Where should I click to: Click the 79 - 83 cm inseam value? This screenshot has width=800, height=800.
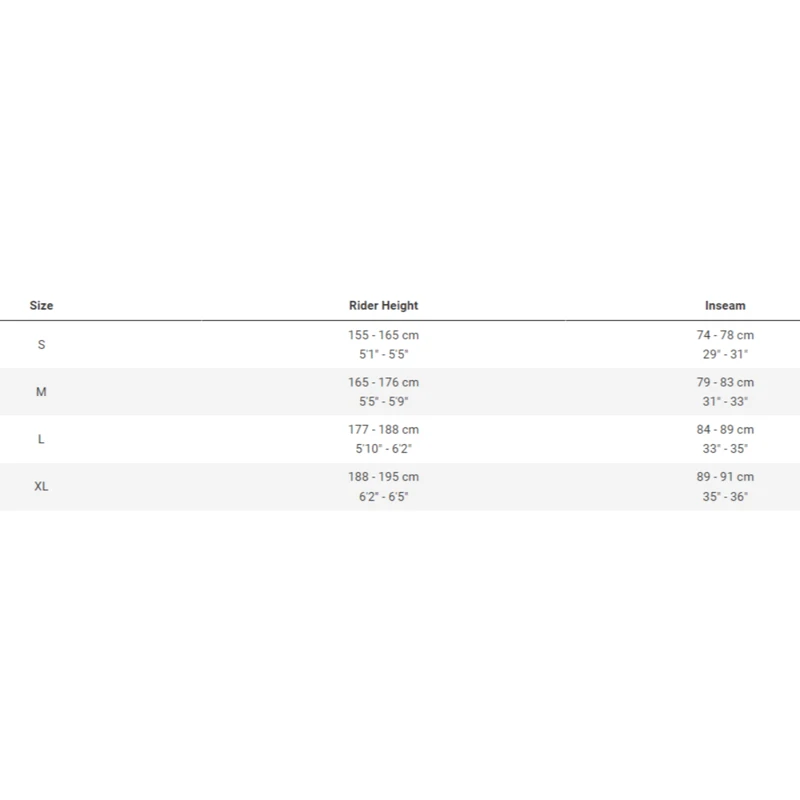[x=725, y=382]
